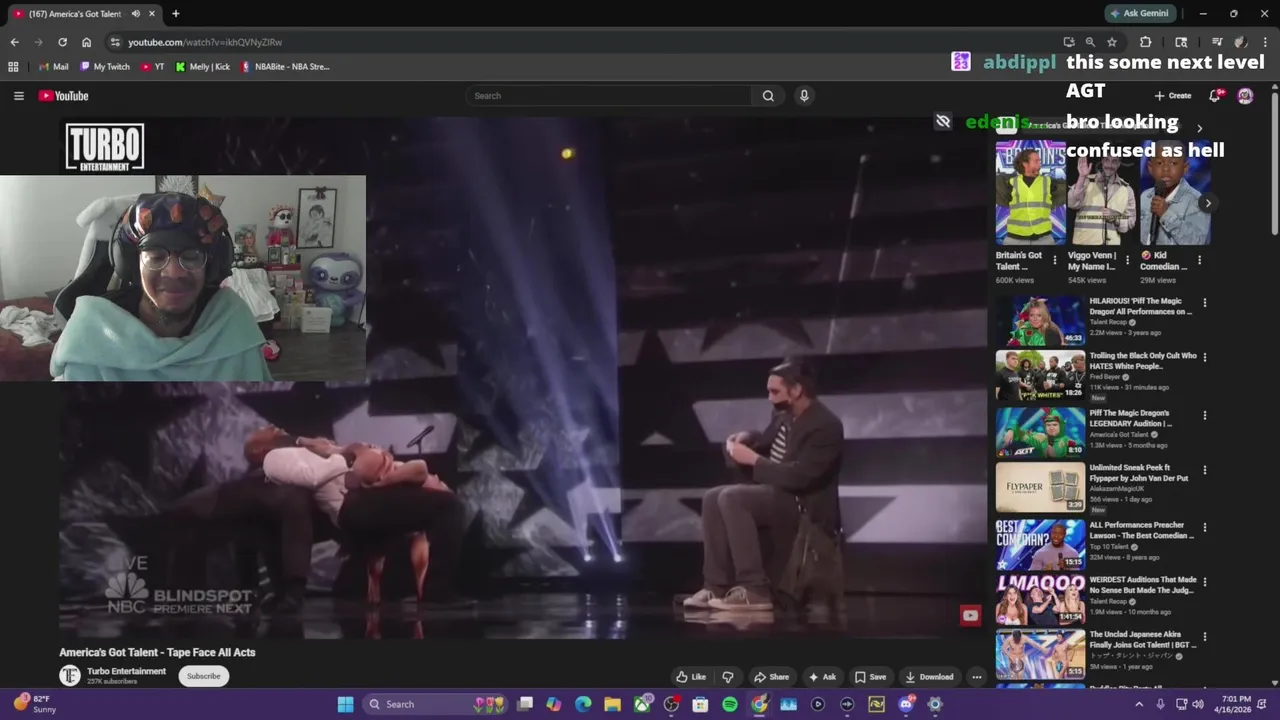Open the Kid Comedian short thumbnail
The height and width of the screenshot is (720, 1280).
tap(1175, 193)
